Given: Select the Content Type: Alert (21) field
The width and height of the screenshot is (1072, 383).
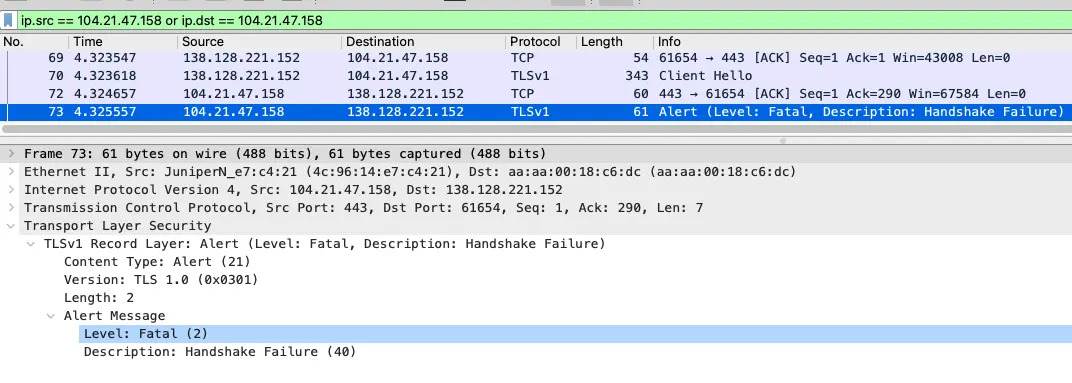Looking at the screenshot, I should coord(157,261).
